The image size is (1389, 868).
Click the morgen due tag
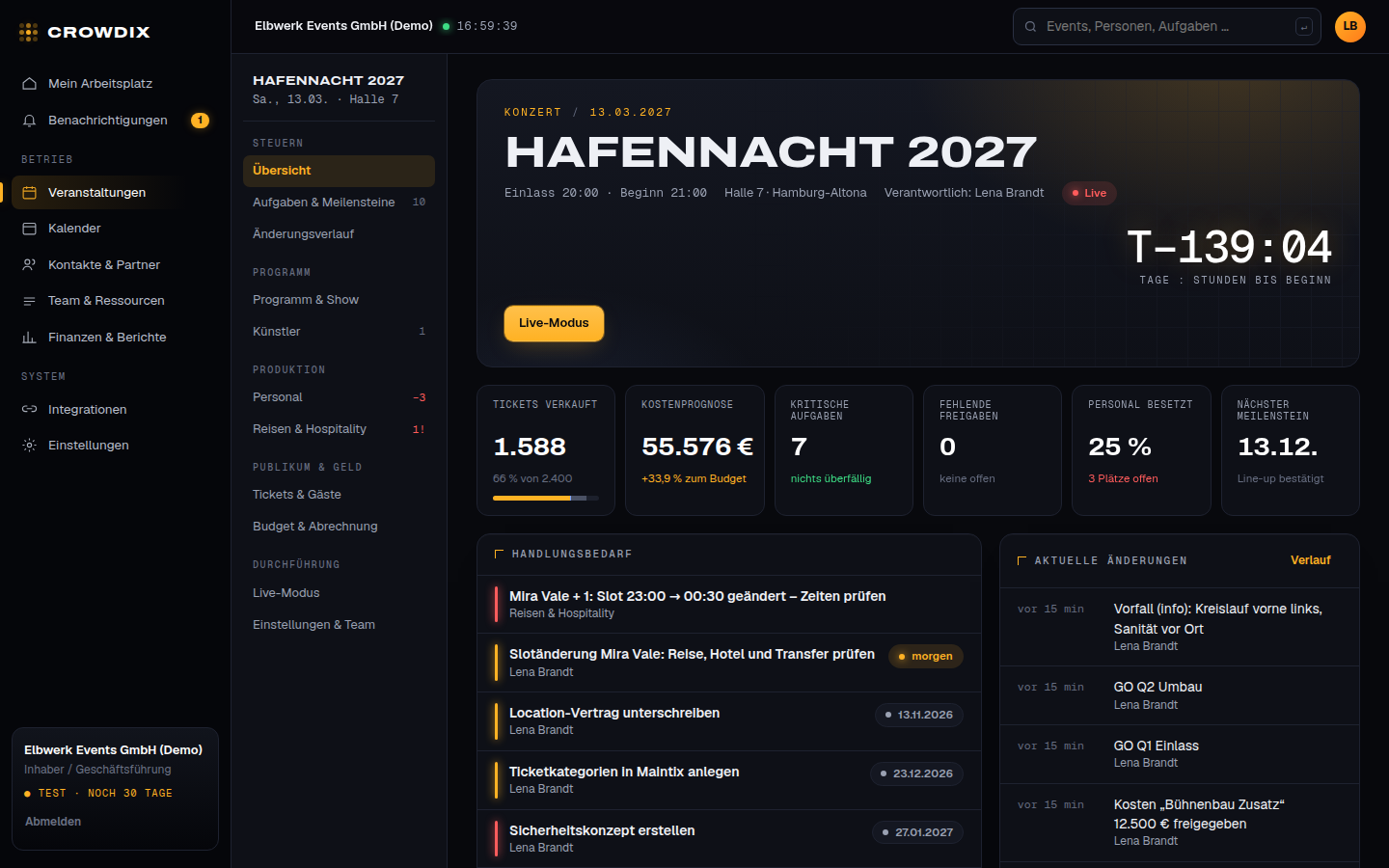(x=926, y=657)
